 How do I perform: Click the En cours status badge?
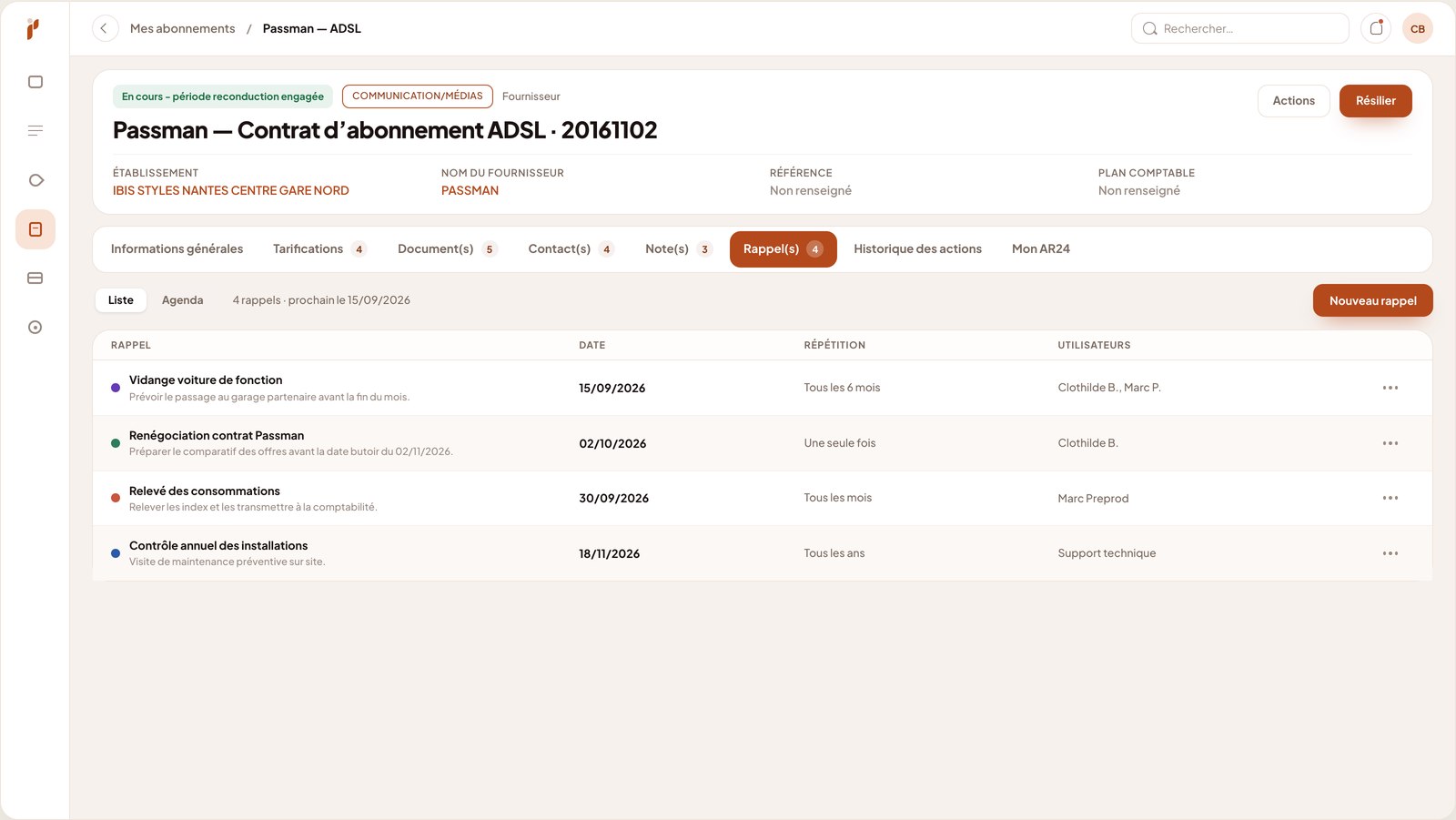pos(223,96)
